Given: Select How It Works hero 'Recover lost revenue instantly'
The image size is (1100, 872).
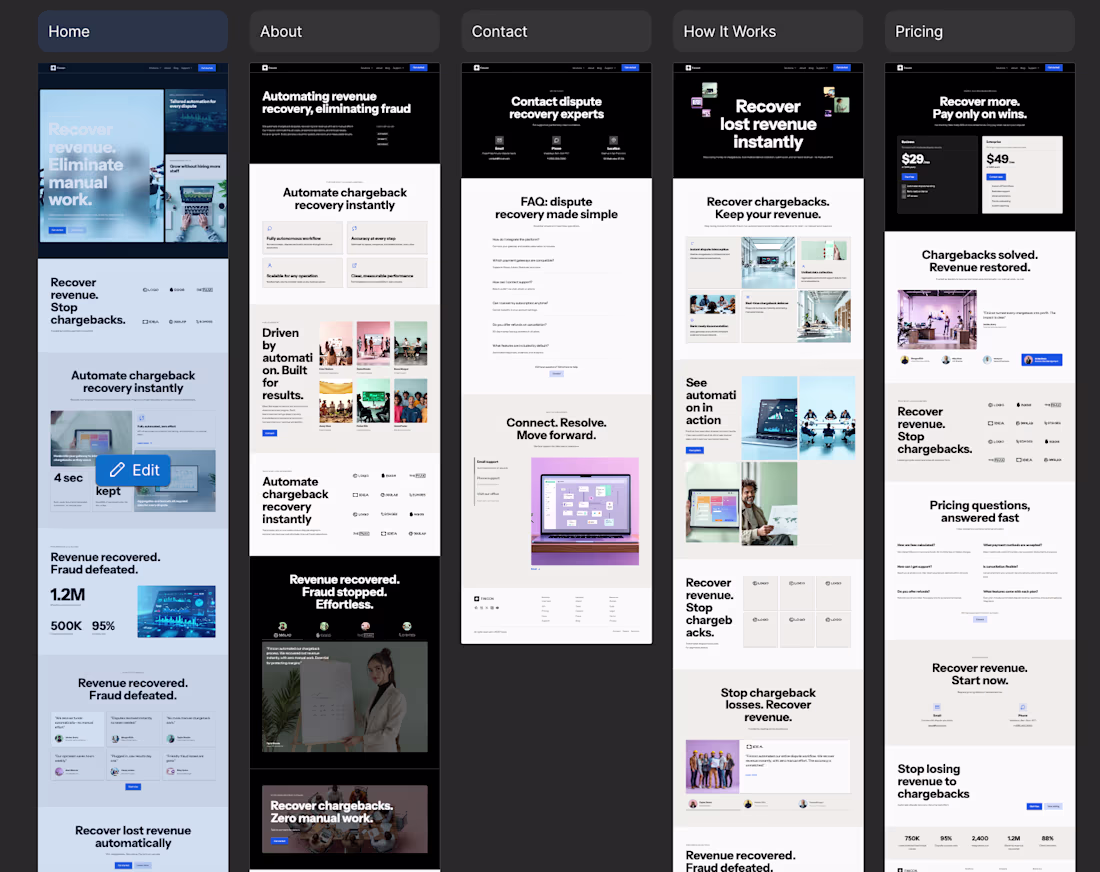Looking at the screenshot, I should pos(768,125).
